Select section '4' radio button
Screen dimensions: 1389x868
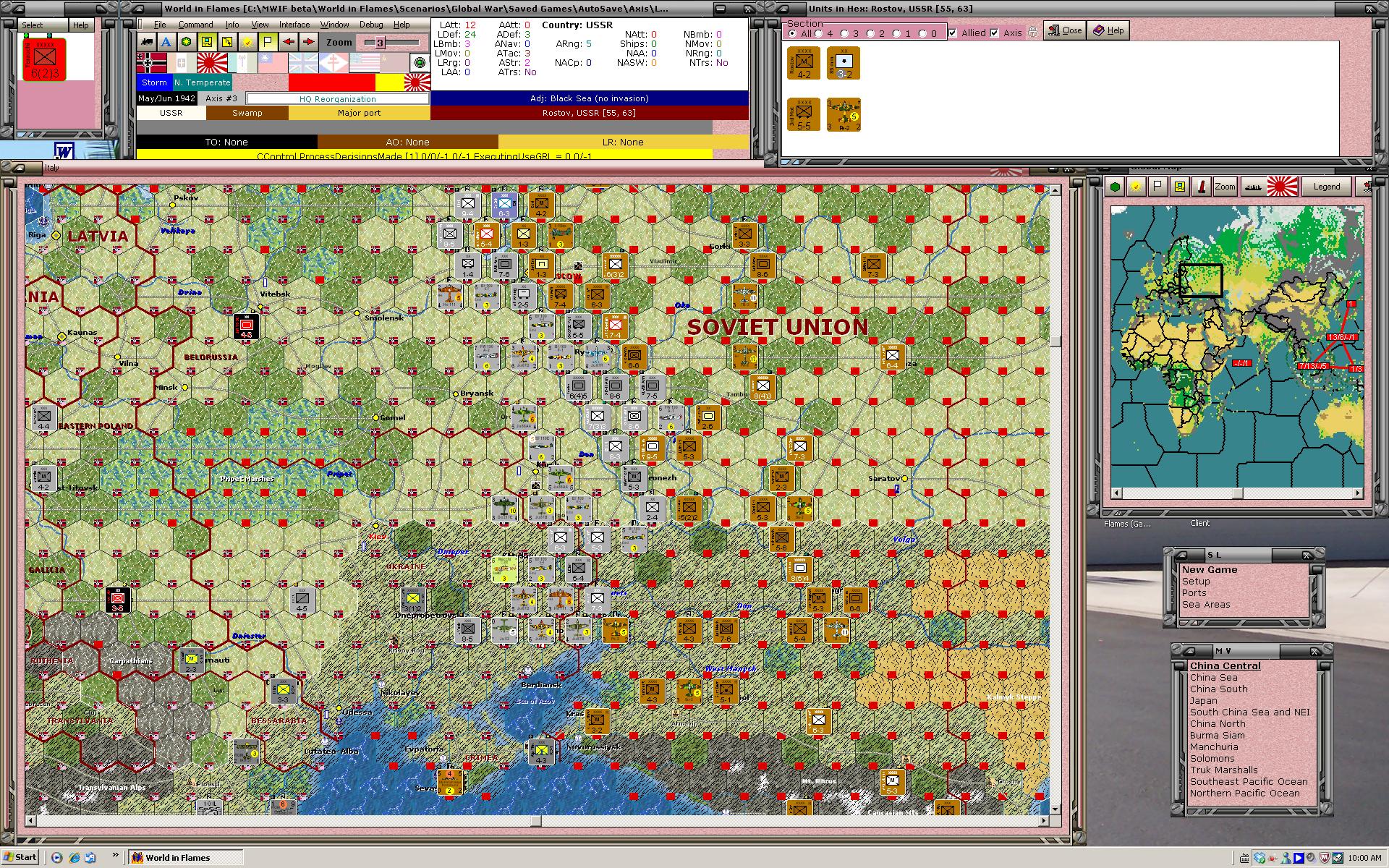point(818,33)
